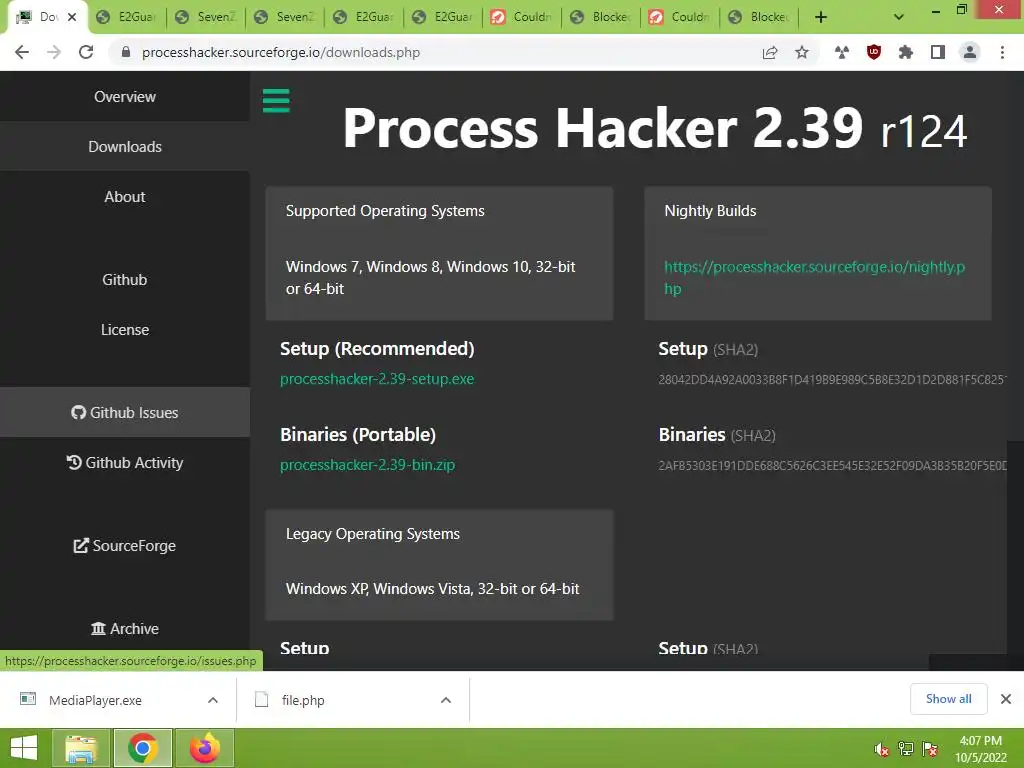The width and height of the screenshot is (1024, 768).
Task: Open Overview sidebar page
Action: tap(125, 97)
